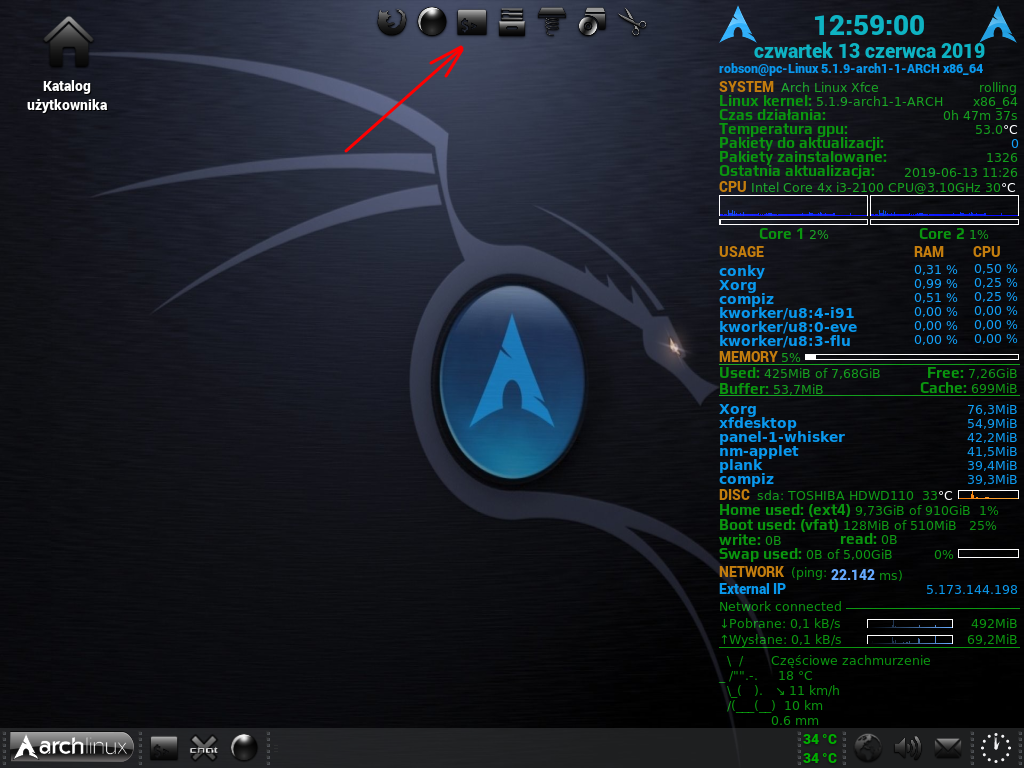
Task: Click the conky process row
Action: coord(868,270)
